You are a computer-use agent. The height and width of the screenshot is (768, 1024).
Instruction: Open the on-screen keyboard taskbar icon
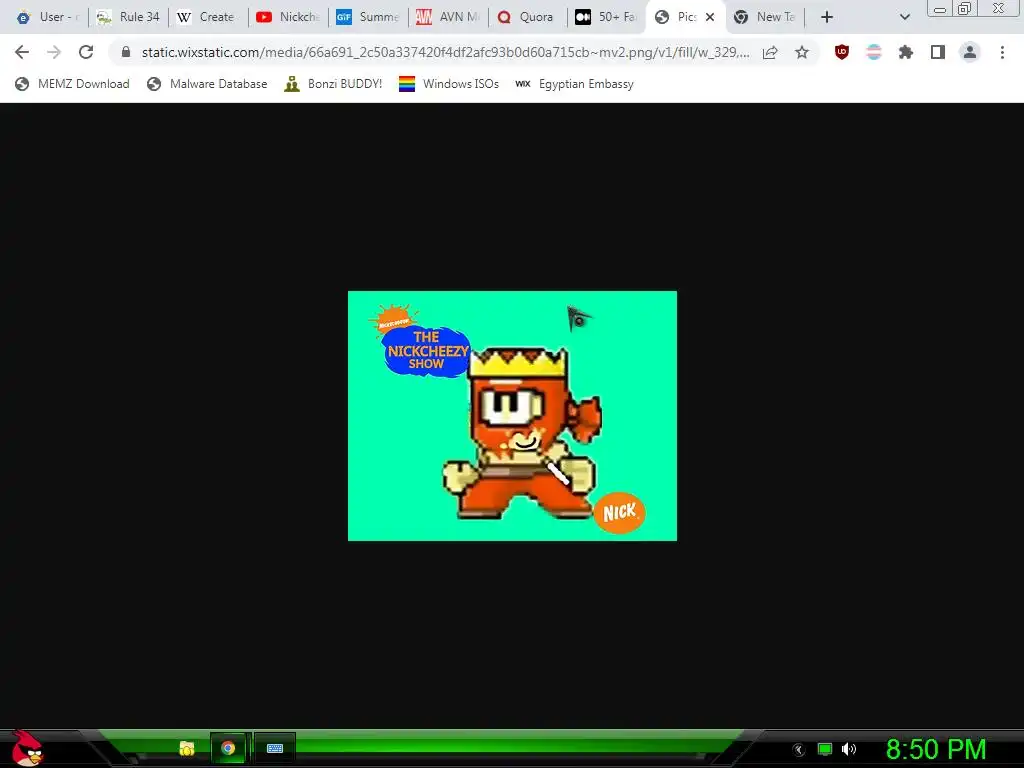[x=275, y=748]
